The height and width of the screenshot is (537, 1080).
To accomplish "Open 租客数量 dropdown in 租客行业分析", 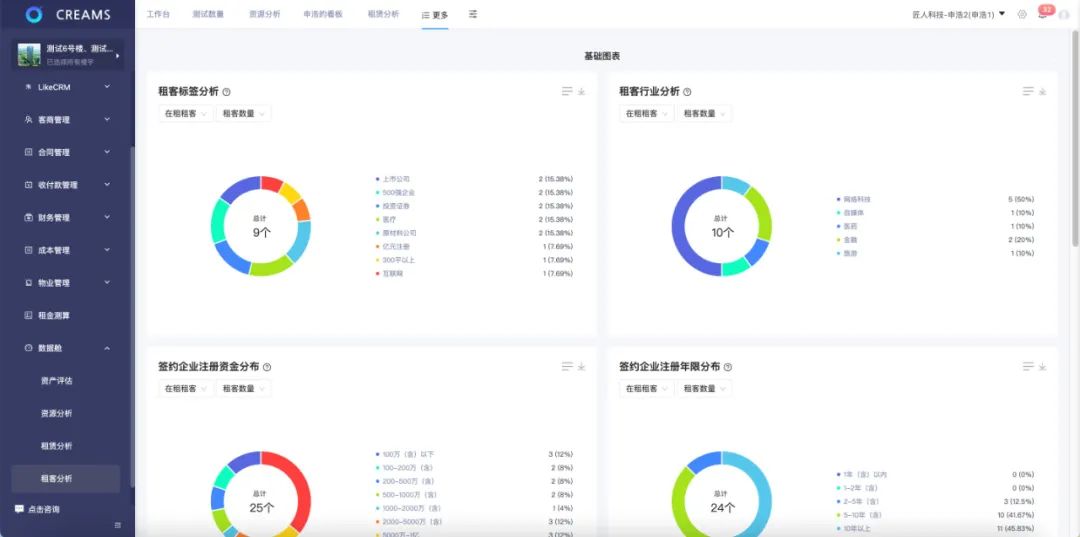I will [704, 114].
